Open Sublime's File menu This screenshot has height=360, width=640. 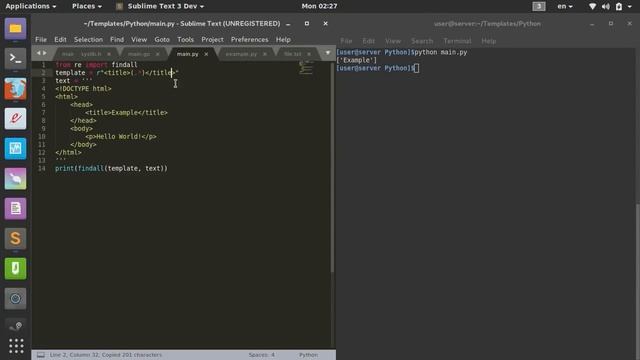pos(41,40)
